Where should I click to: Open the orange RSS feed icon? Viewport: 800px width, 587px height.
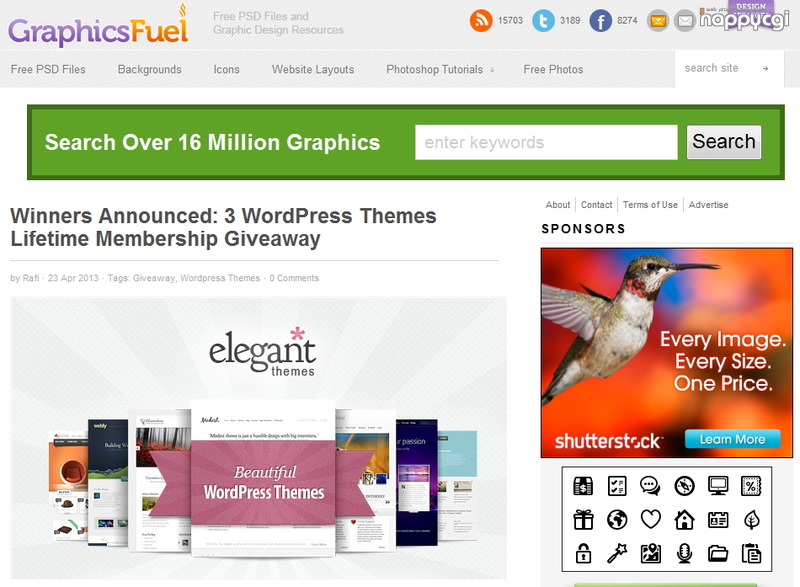click(x=481, y=20)
